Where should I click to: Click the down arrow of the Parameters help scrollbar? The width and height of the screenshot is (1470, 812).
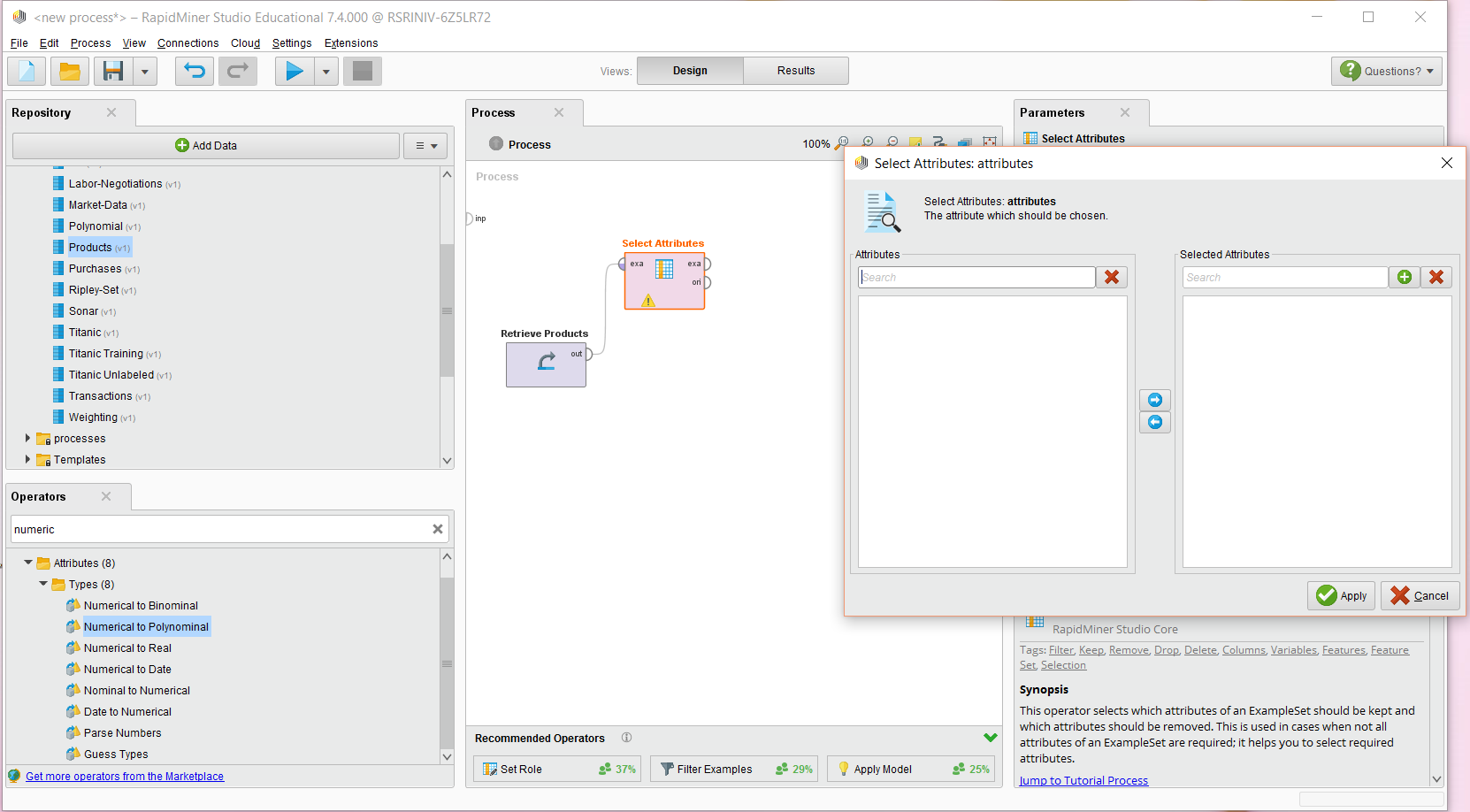[1436, 779]
